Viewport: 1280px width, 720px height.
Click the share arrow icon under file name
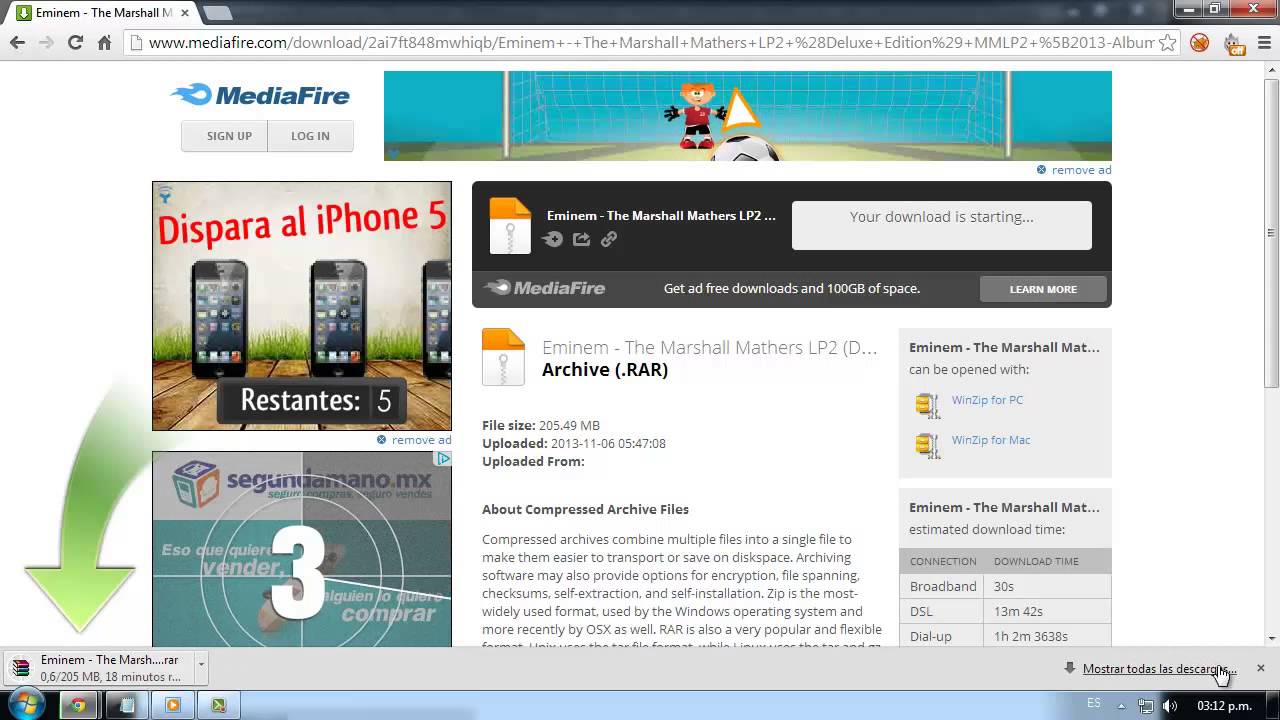click(581, 239)
